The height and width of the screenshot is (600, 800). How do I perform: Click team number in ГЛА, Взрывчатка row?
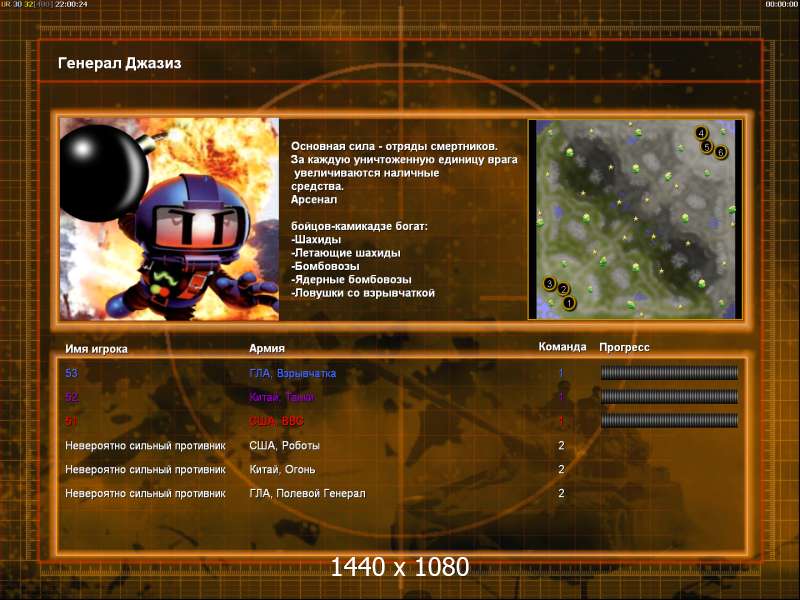(x=561, y=372)
